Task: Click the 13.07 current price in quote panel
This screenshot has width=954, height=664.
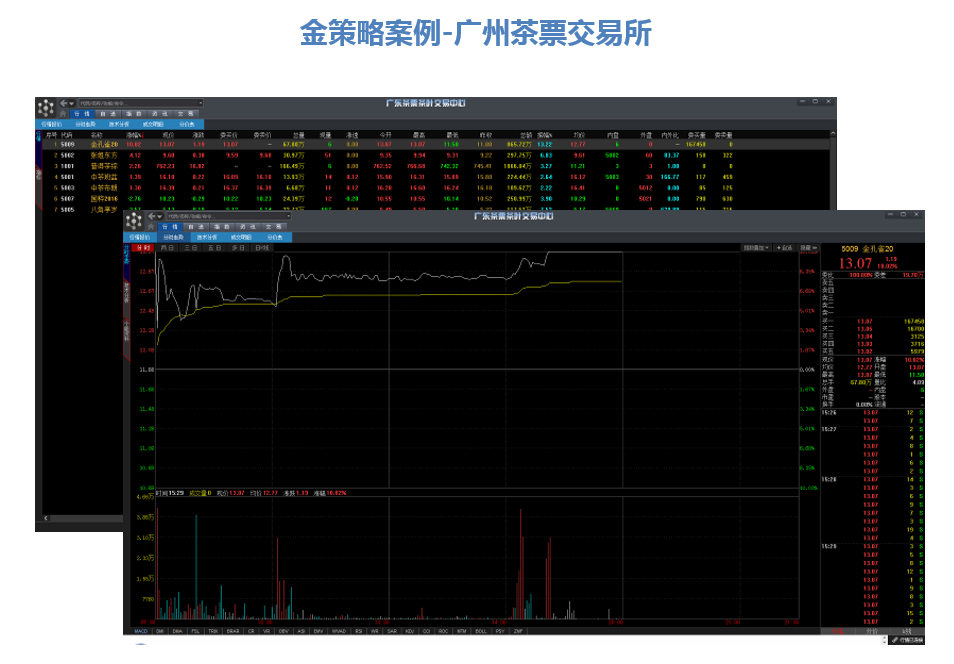Action: (855, 264)
